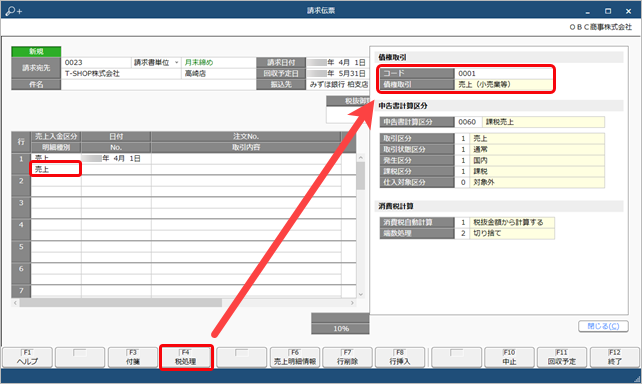The image size is (642, 384).
Task: Click the horizontal scrollbar right arrow
Action: (352, 303)
